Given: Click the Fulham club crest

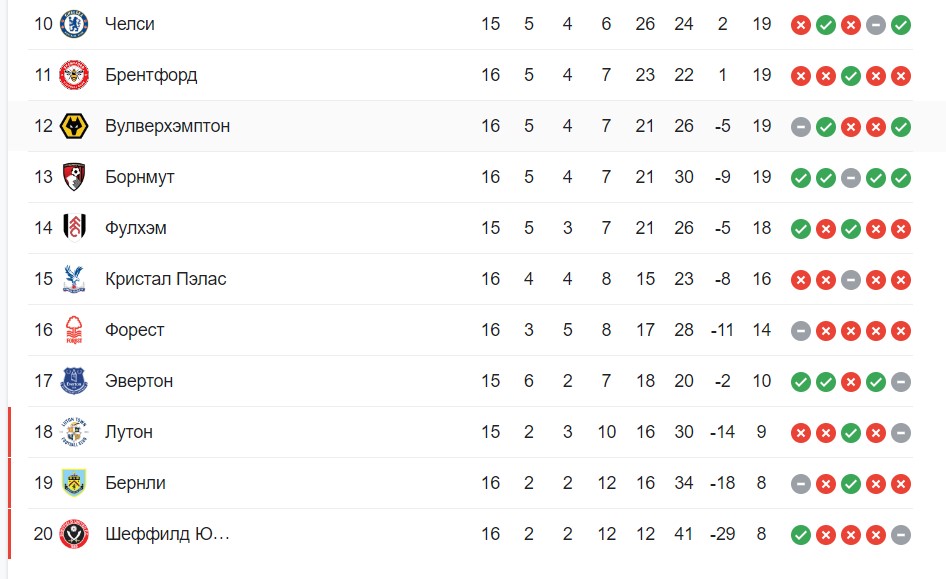Looking at the screenshot, I should [74, 228].
